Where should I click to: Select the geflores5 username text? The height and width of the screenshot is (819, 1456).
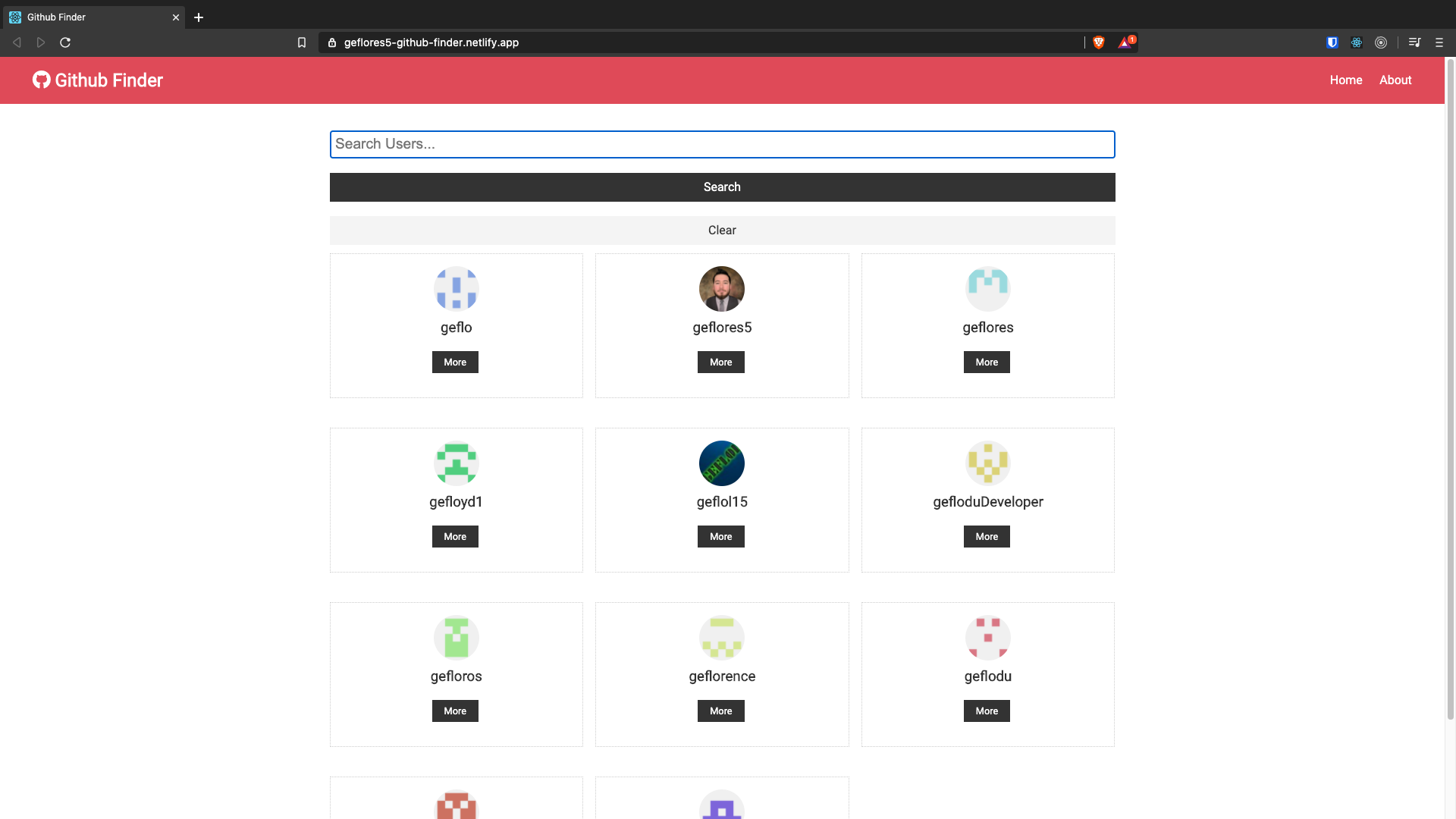[x=722, y=328]
